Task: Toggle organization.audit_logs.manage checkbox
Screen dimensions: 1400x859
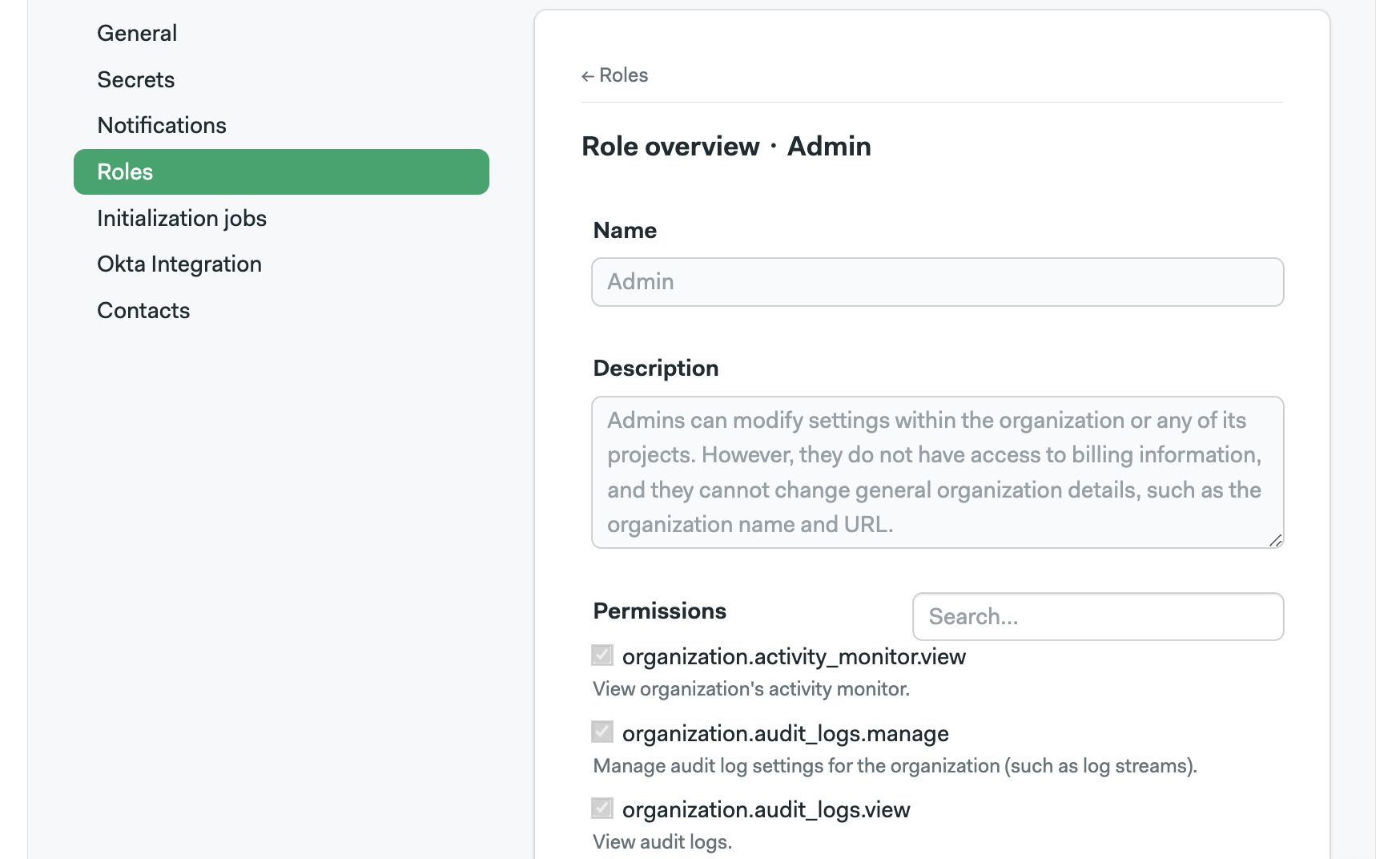Action: pos(602,732)
